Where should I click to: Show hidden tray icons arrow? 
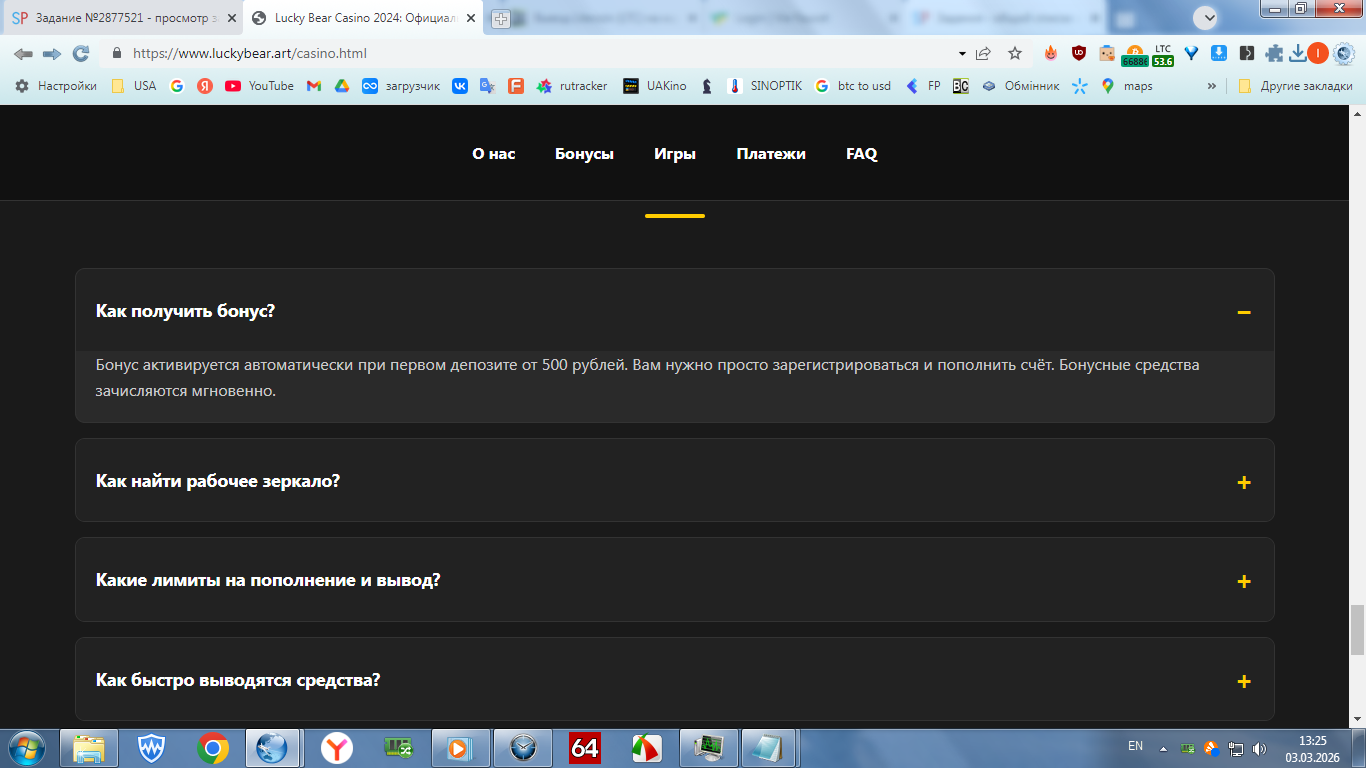(1163, 747)
